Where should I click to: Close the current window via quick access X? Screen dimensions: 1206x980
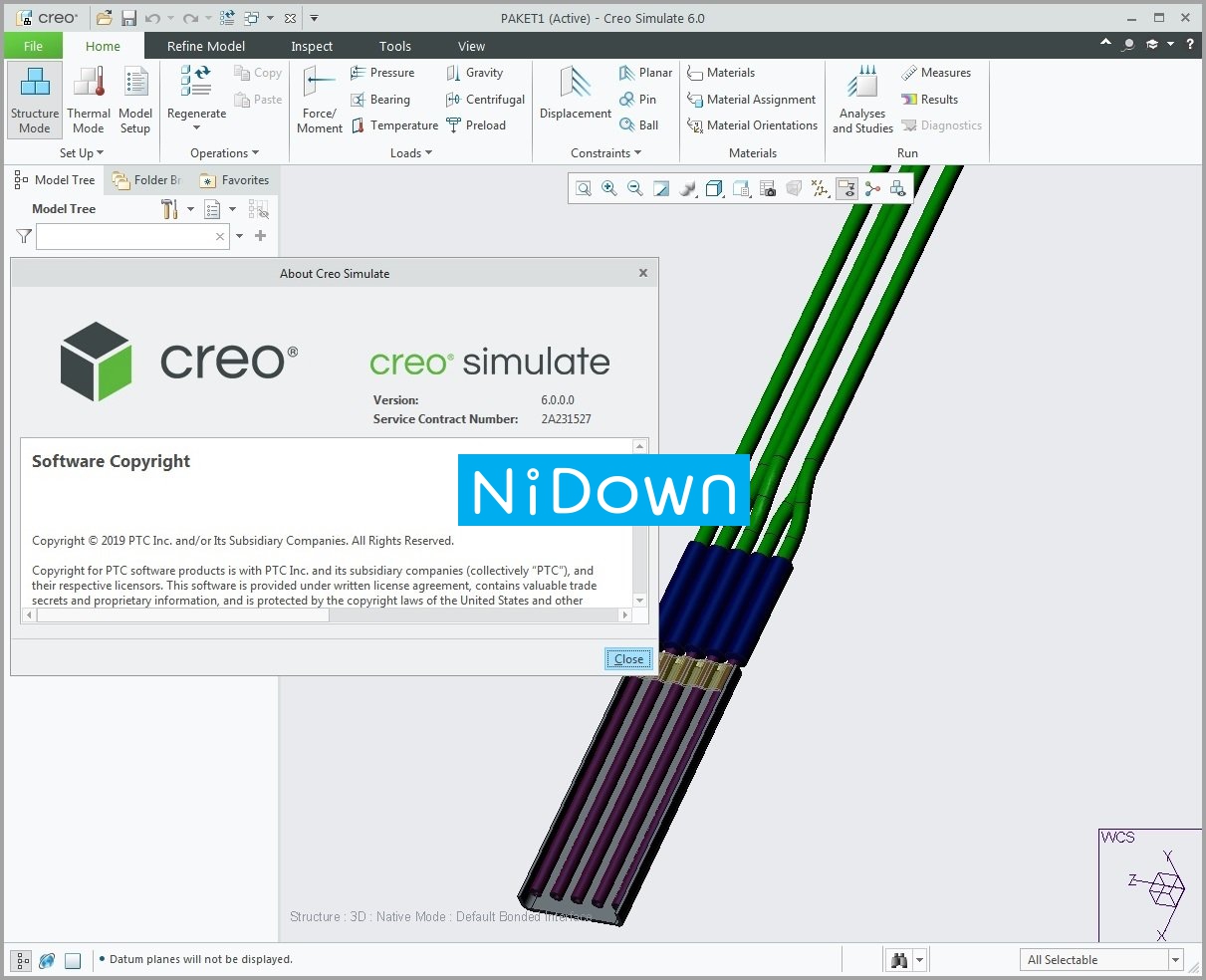(290, 18)
